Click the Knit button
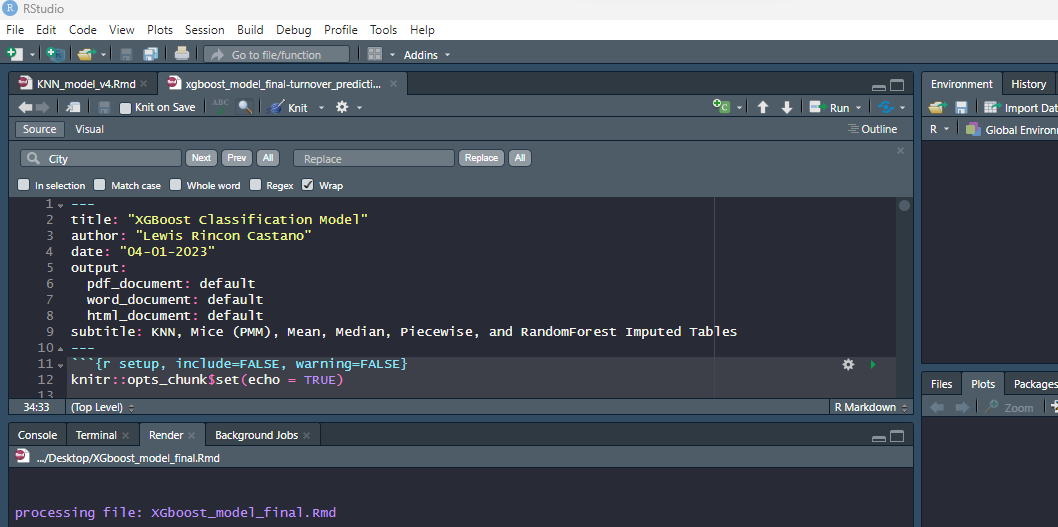This screenshot has height=527, width=1058. (287, 107)
